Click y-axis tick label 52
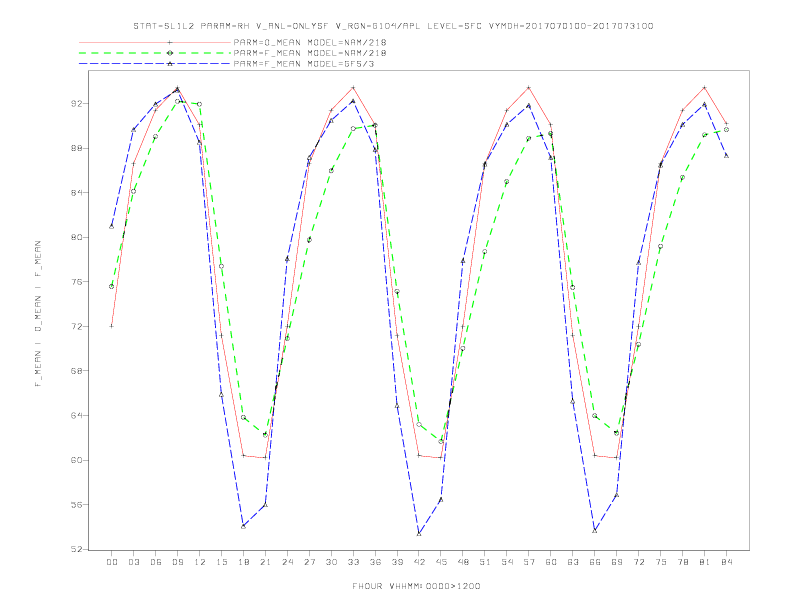This screenshot has height=612, width=792. pos(76,549)
